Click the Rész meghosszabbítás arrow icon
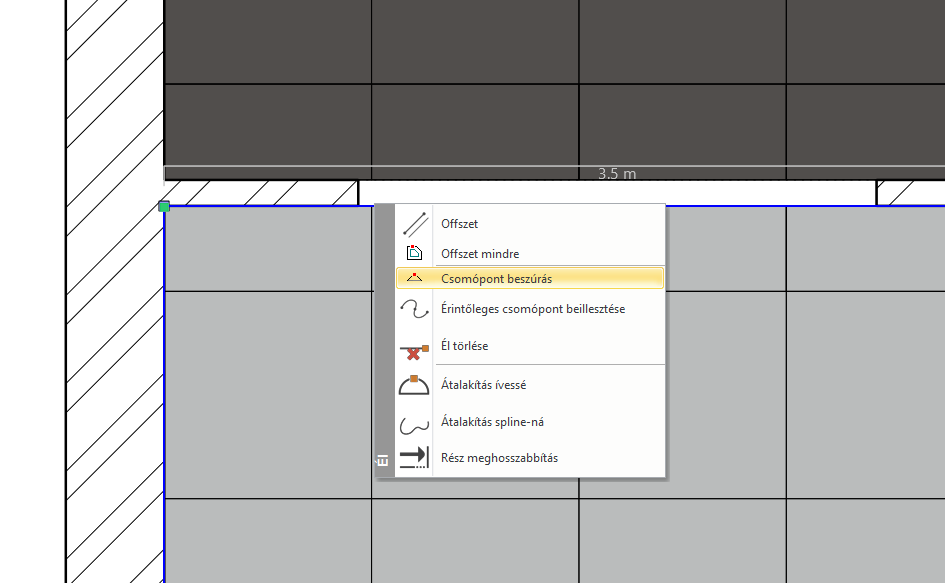The width and height of the screenshot is (945, 583). tap(414, 457)
